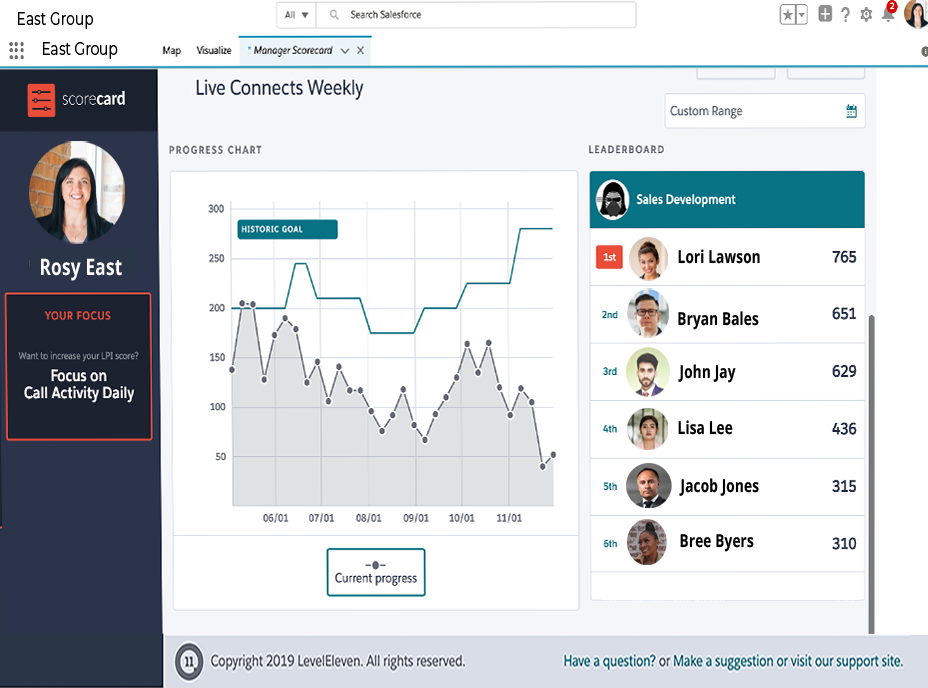
Task: Click the score 436
Action: point(844,429)
